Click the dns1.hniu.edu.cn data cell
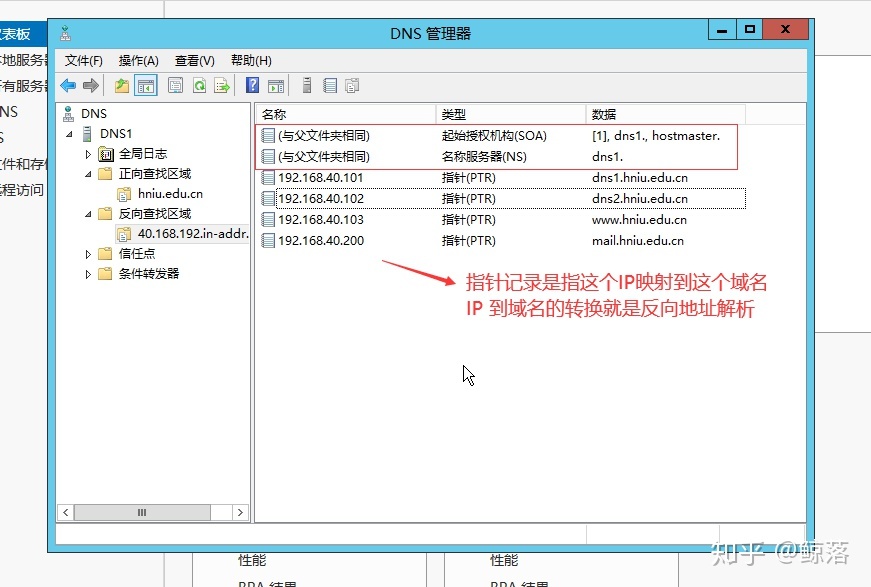The width and height of the screenshot is (871, 587). coord(640,178)
